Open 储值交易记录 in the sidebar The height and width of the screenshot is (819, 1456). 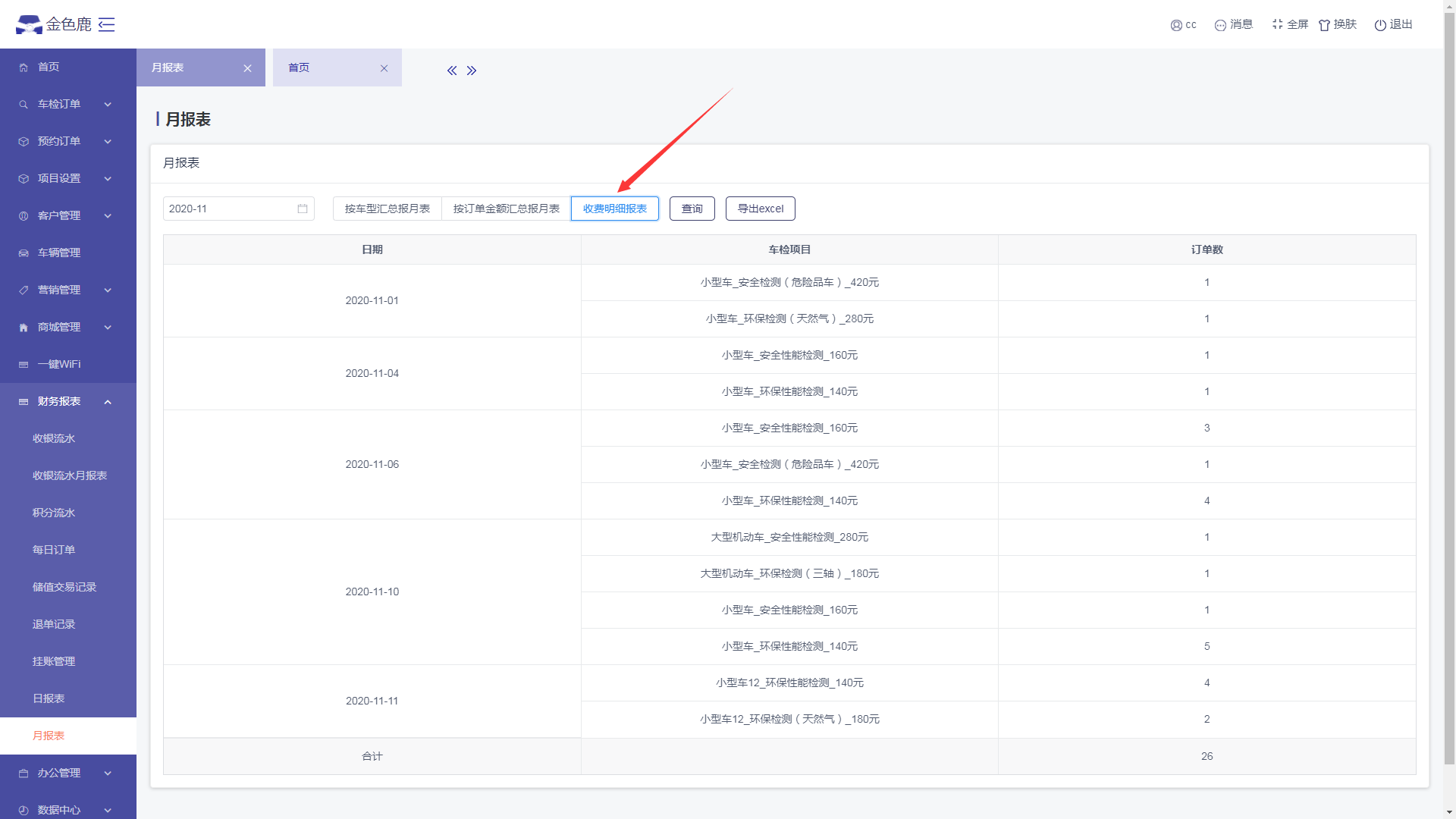tap(68, 587)
